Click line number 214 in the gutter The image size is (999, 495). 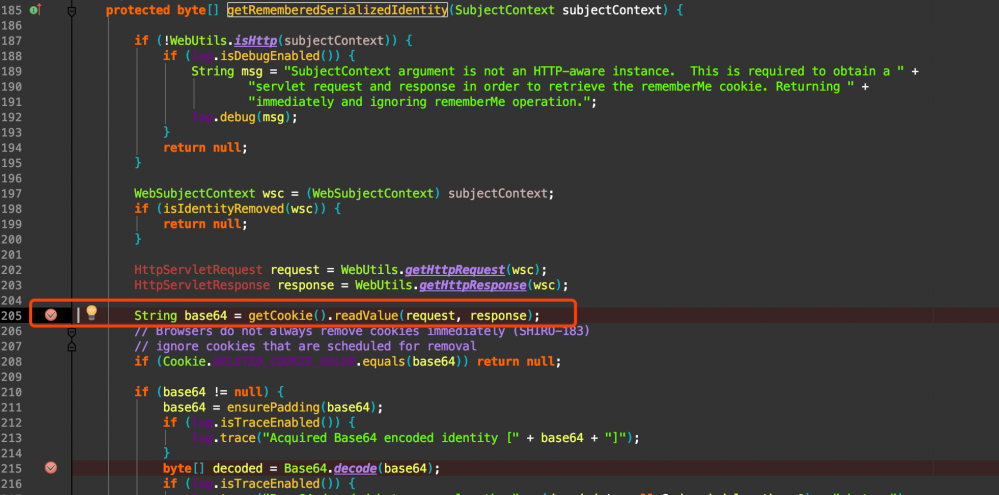point(11,453)
